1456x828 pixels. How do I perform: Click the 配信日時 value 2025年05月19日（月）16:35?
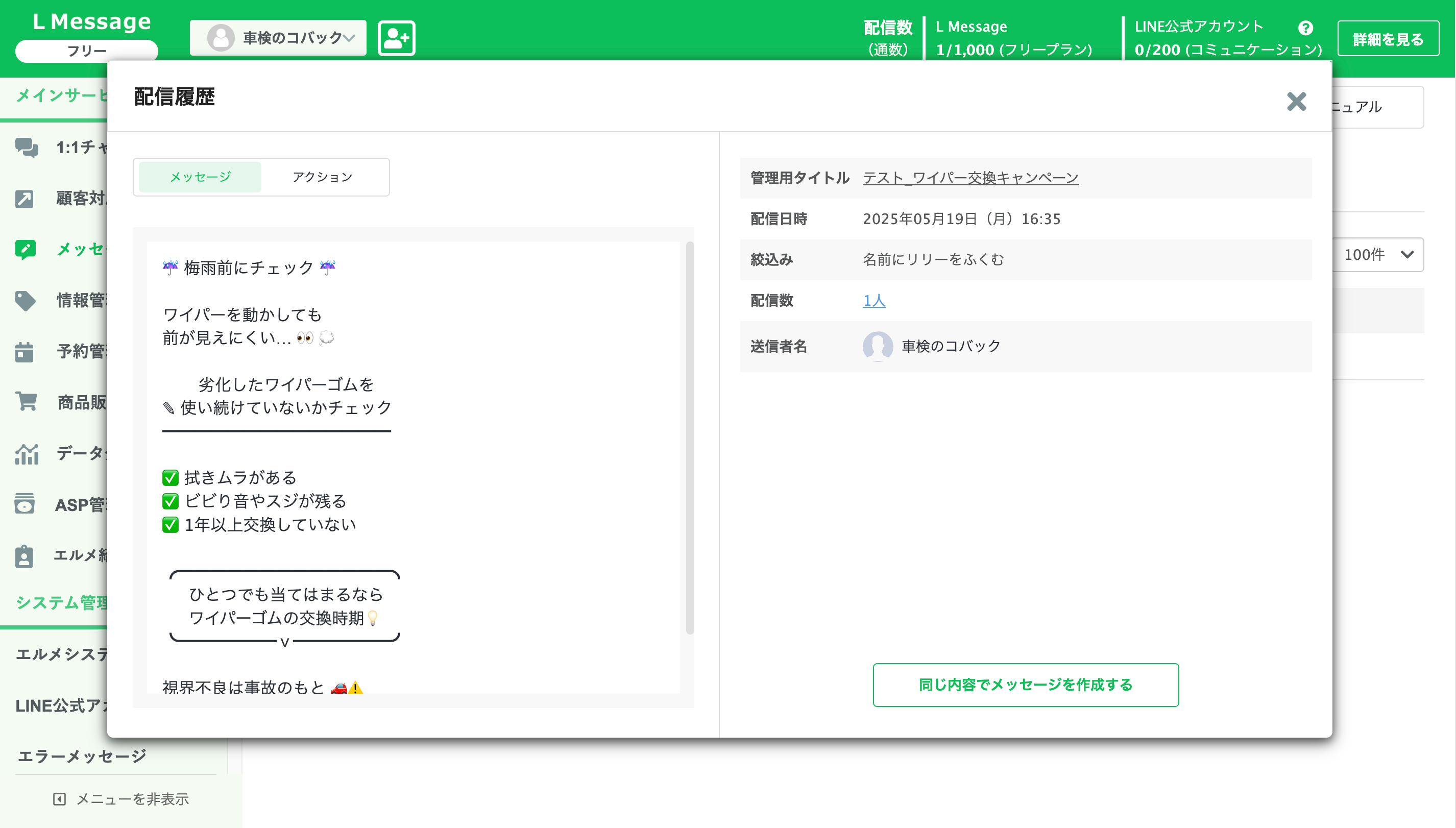click(x=961, y=219)
